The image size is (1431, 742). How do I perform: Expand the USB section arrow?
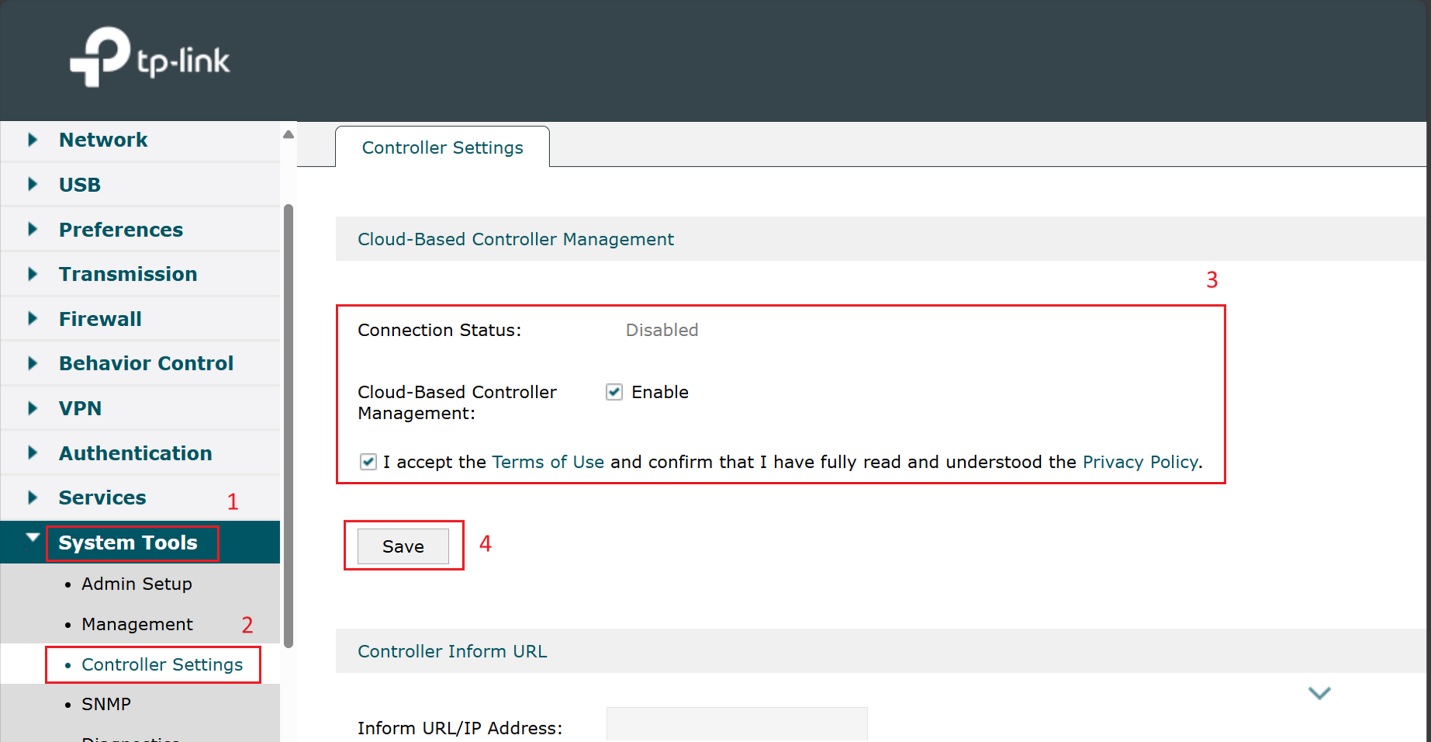pos(33,185)
